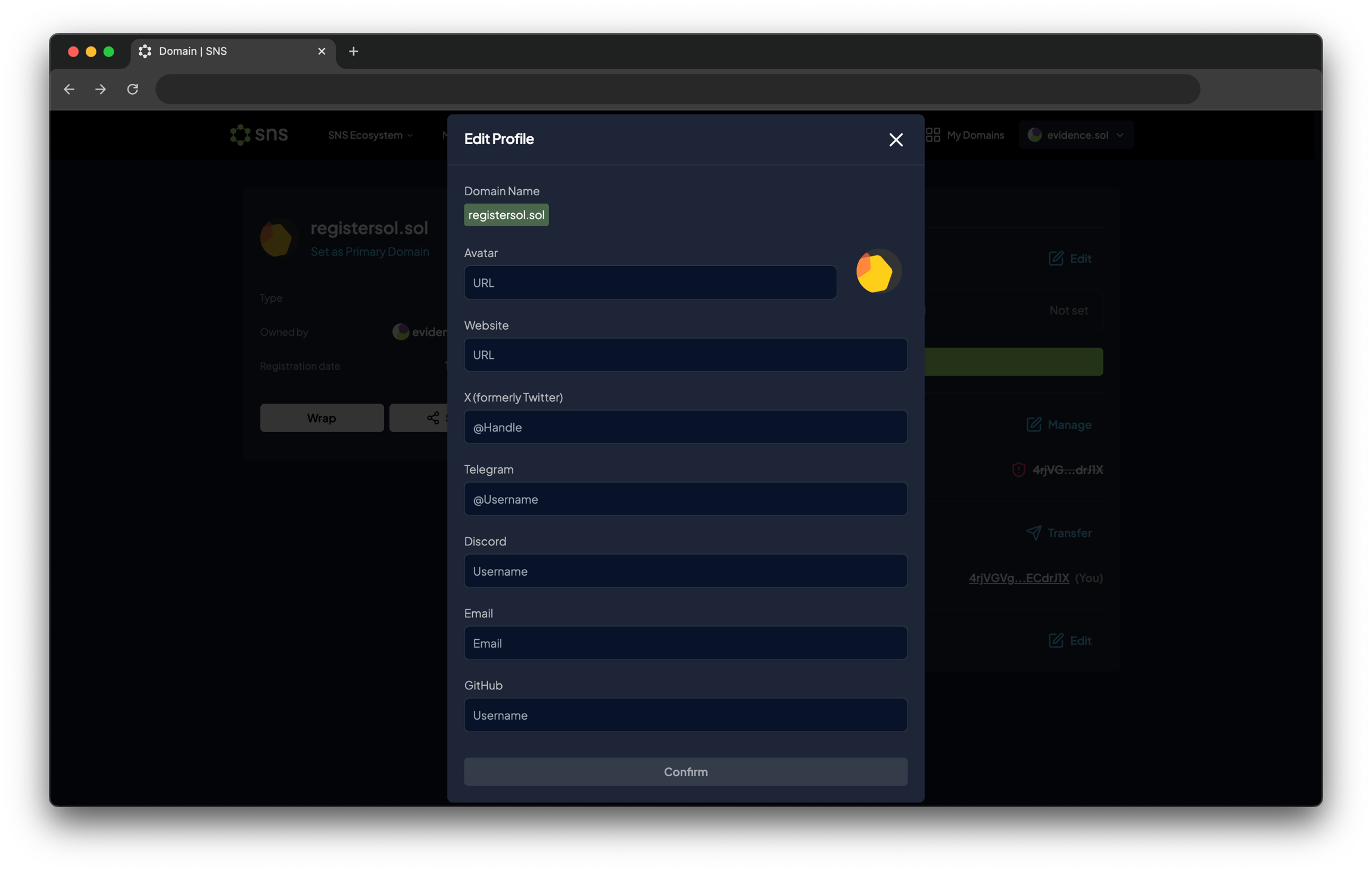Screen dimensions: 1372x872
Task: Open a new browser tab
Action: 353,52
